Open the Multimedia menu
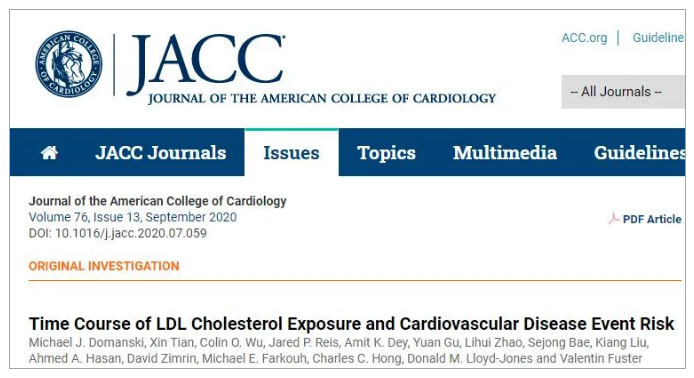The image size is (694, 378). [x=505, y=153]
